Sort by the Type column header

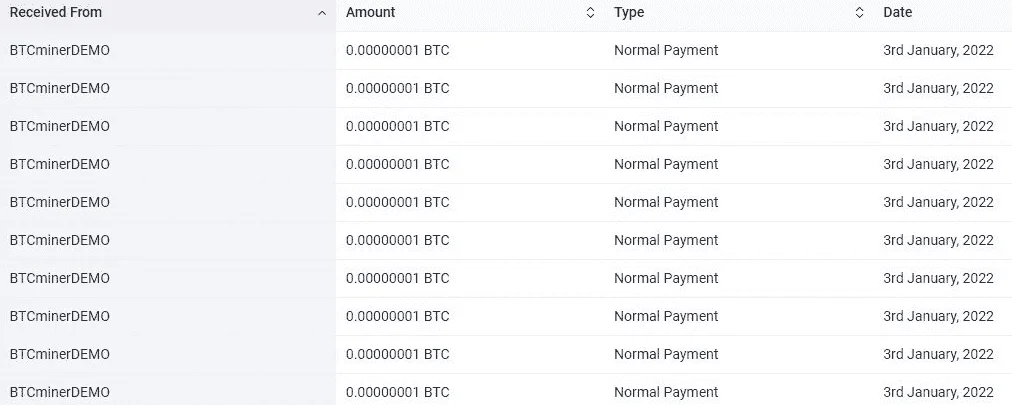[x=629, y=12]
